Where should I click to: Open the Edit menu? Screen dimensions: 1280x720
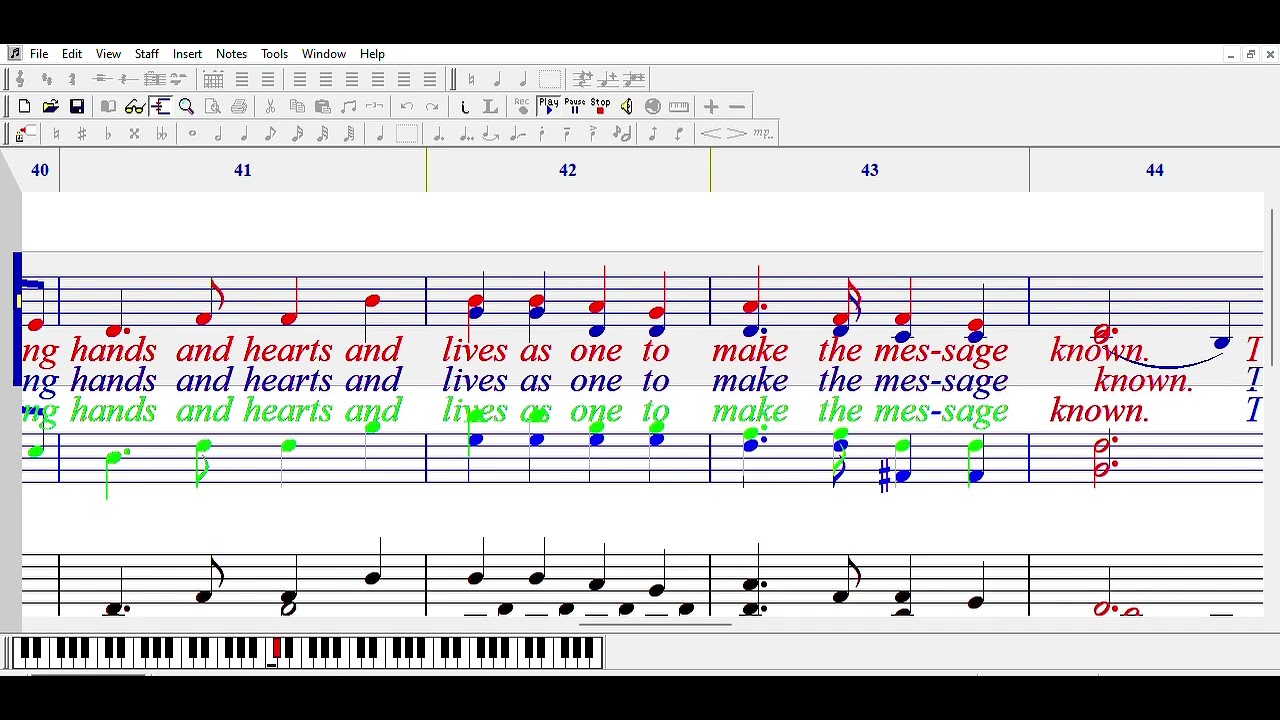(72, 54)
